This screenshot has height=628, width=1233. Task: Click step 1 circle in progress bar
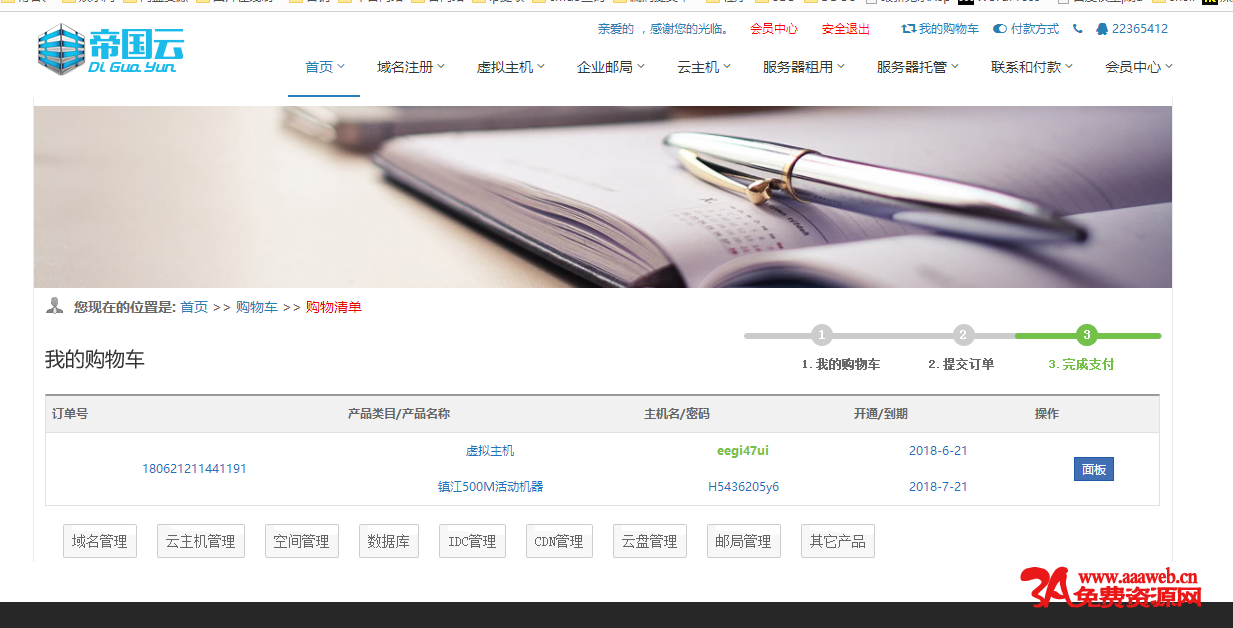821,335
